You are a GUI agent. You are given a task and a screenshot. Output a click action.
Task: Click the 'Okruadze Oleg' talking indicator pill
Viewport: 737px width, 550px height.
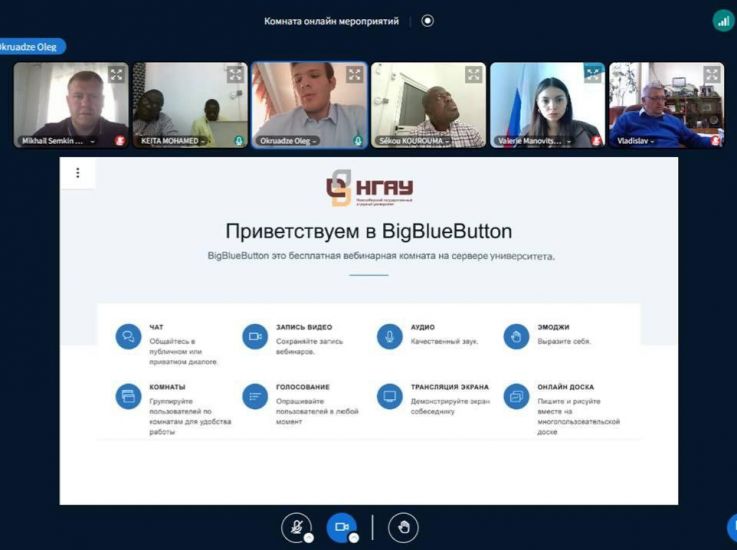tap(33, 46)
